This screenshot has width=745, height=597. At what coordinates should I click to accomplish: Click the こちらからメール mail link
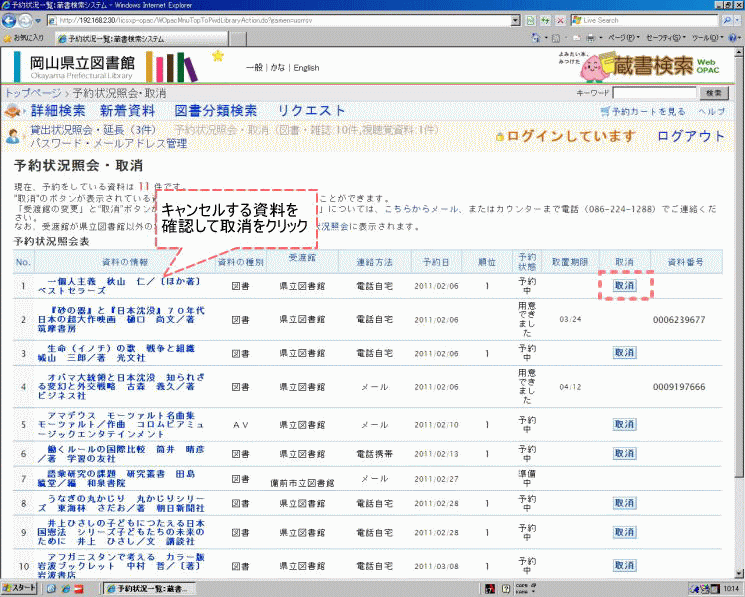(421, 209)
